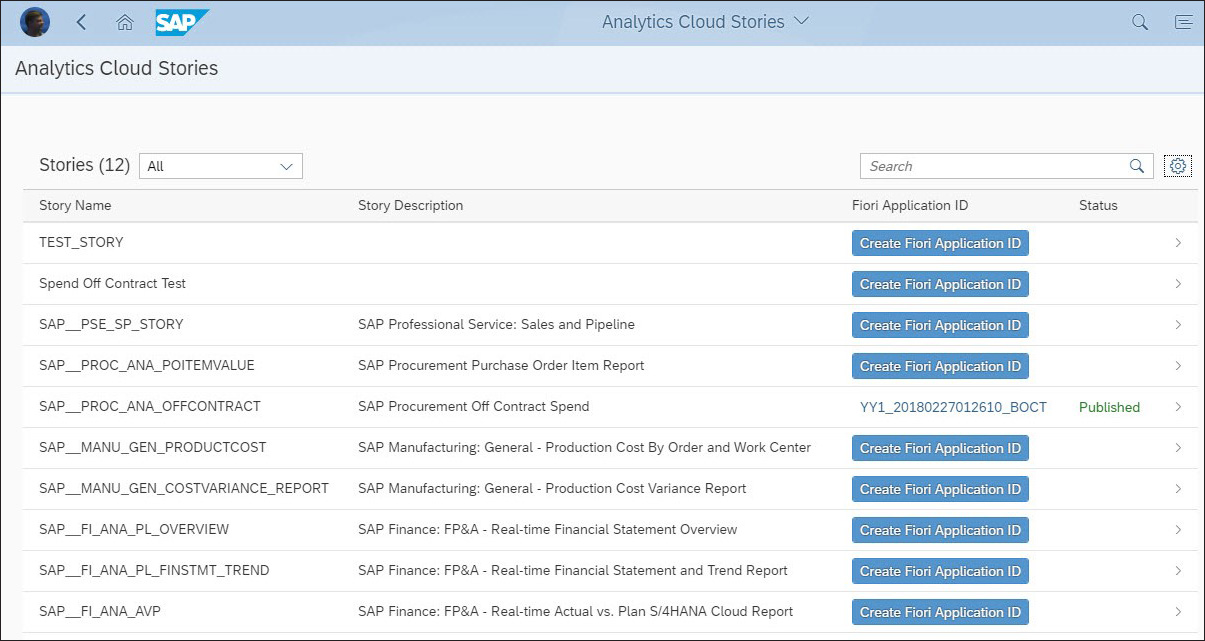1205x641 pixels.
Task: Click description 'SAP Procurement Off Contract Spend'
Action: click(x=474, y=406)
